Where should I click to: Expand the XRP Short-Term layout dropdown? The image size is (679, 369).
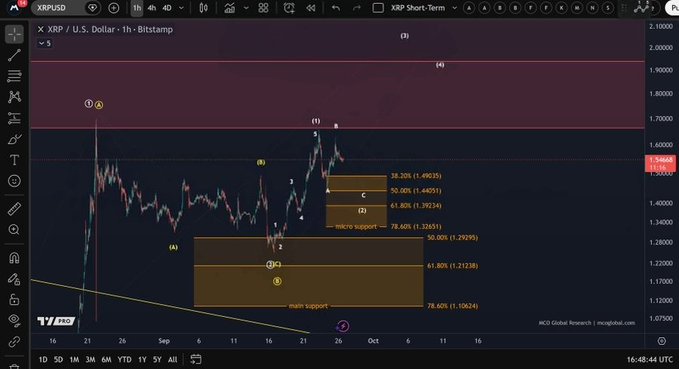[454, 8]
